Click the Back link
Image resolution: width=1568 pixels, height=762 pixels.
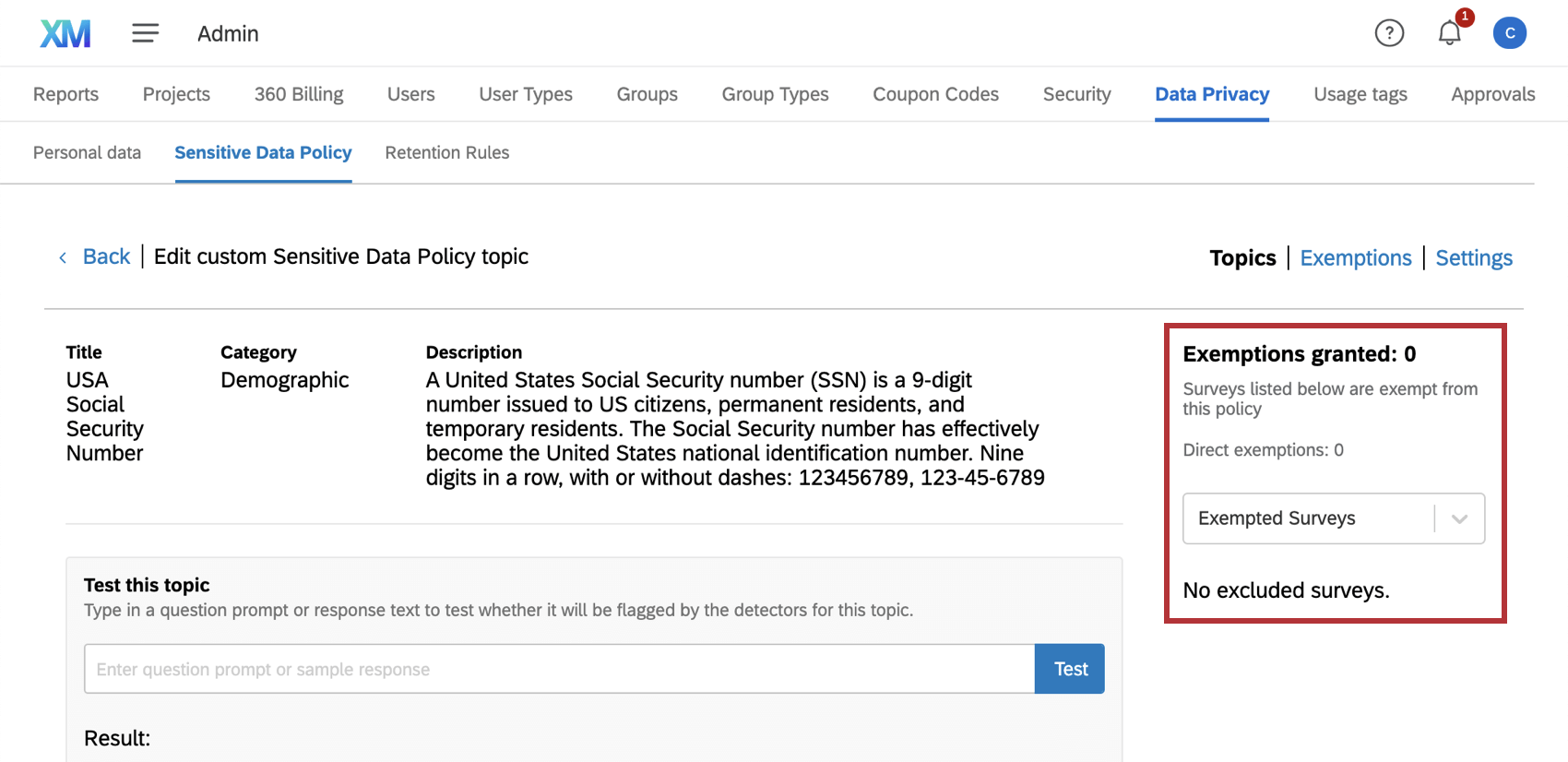[x=106, y=256]
